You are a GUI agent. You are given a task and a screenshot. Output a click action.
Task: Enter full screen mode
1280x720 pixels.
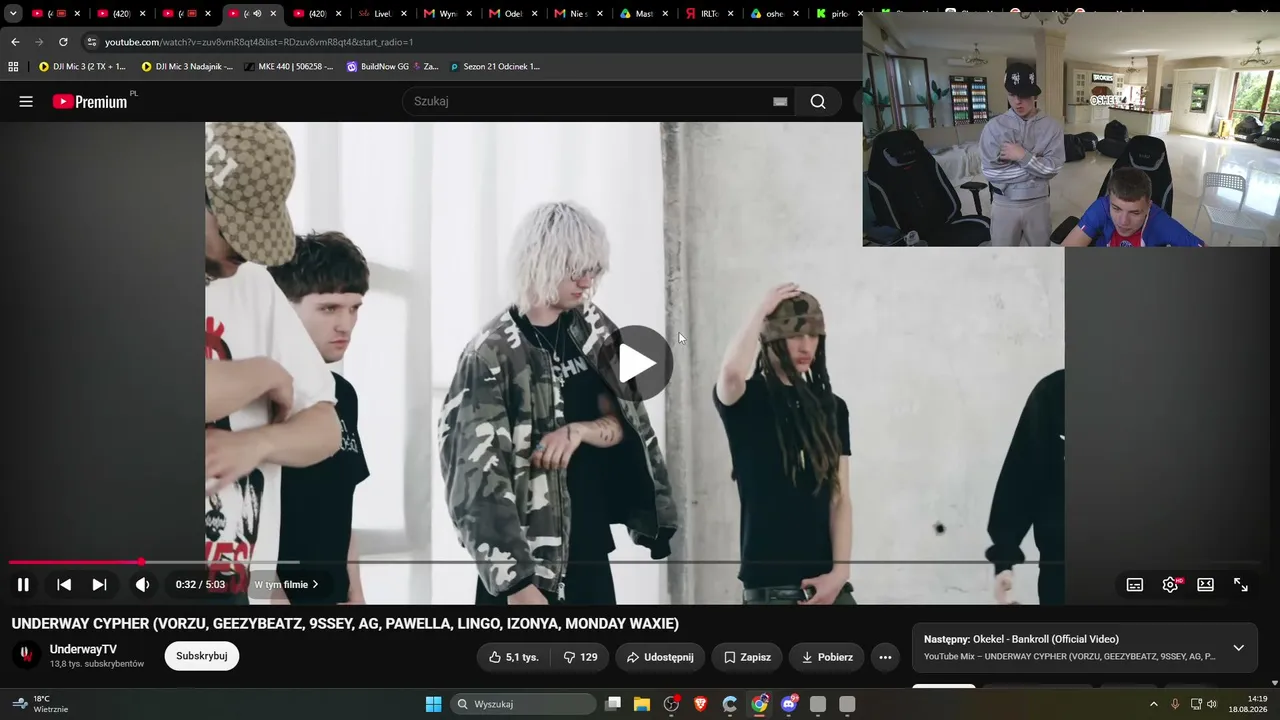click(1241, 585)
